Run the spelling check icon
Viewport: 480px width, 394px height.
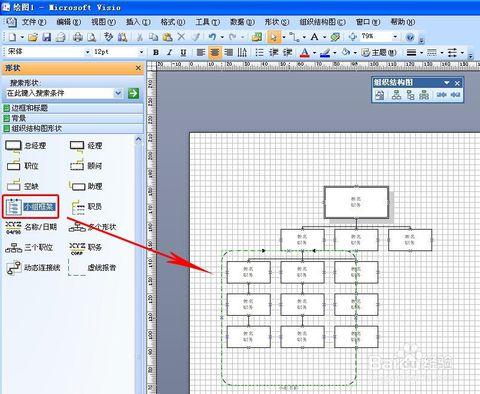[109, 37]
